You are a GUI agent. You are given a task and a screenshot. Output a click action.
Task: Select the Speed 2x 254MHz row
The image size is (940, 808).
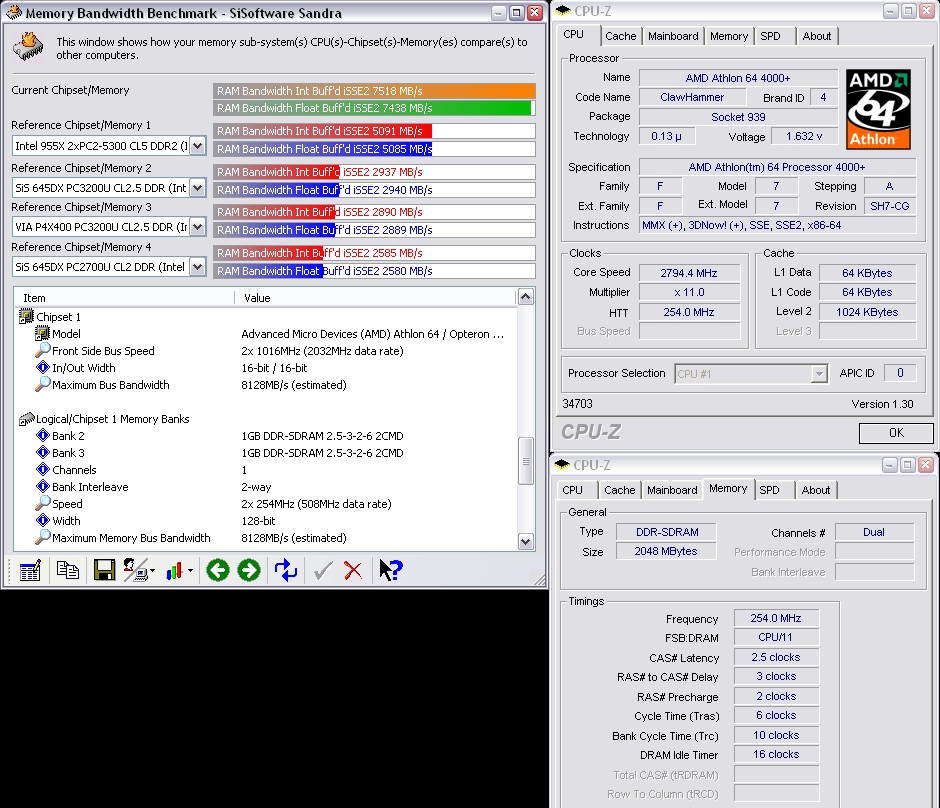pyautogui.click(x=265, y=504)
